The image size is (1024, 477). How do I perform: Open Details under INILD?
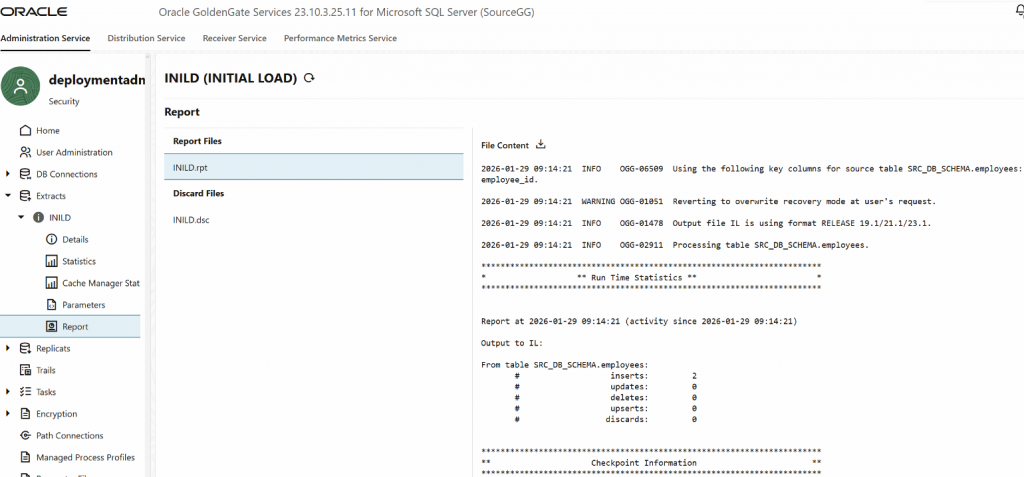pyautogui.click(x=75, y=239)
